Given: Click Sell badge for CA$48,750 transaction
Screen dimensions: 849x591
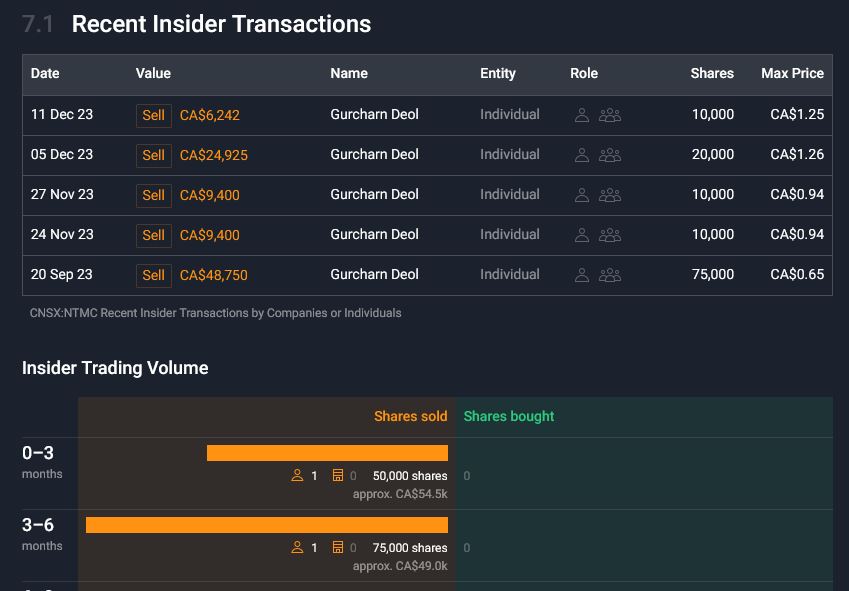Looking at the screenshot, I should pos(153,275).
